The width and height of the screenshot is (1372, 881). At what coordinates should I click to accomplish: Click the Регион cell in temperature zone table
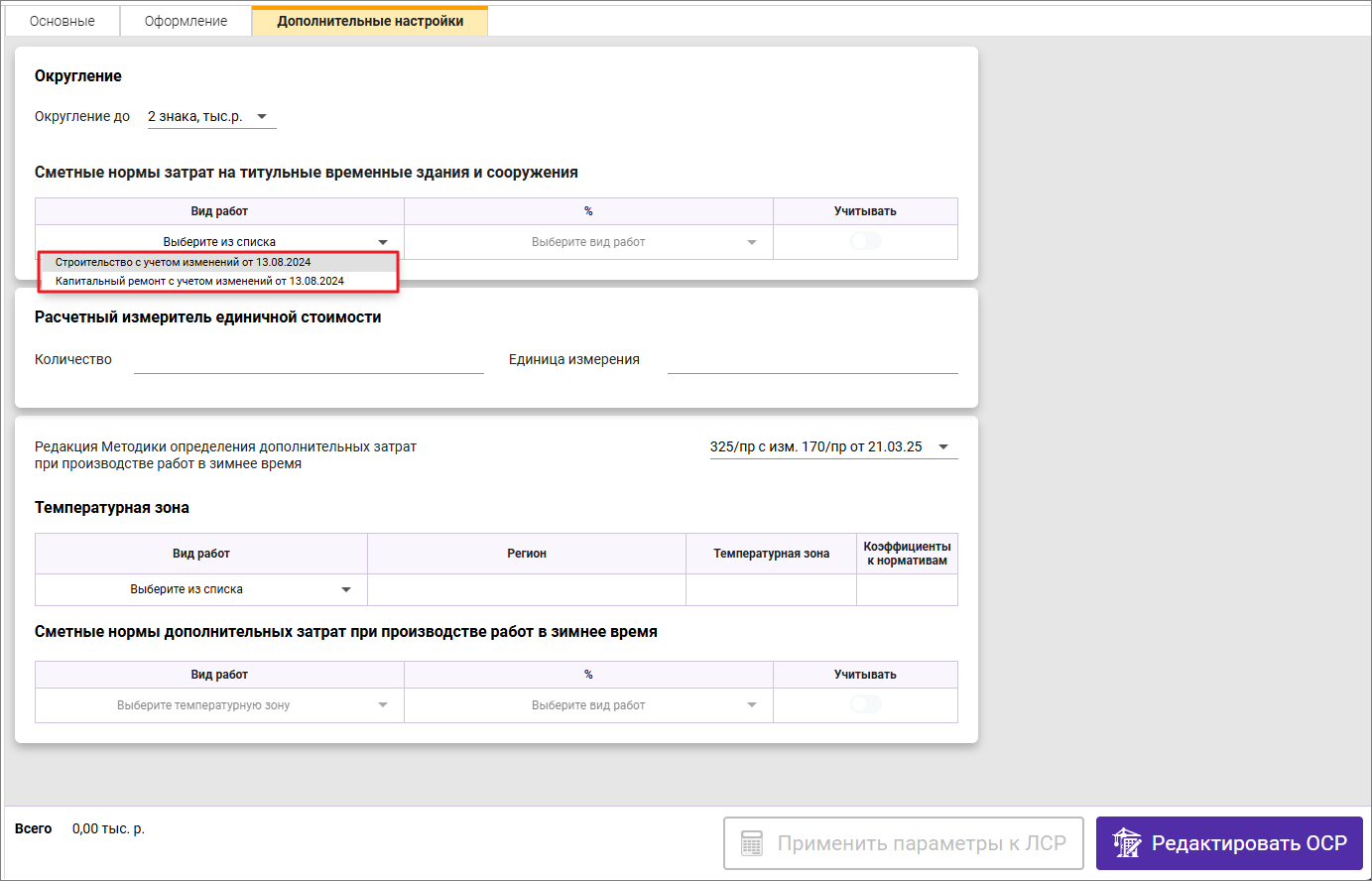[526, 589]
